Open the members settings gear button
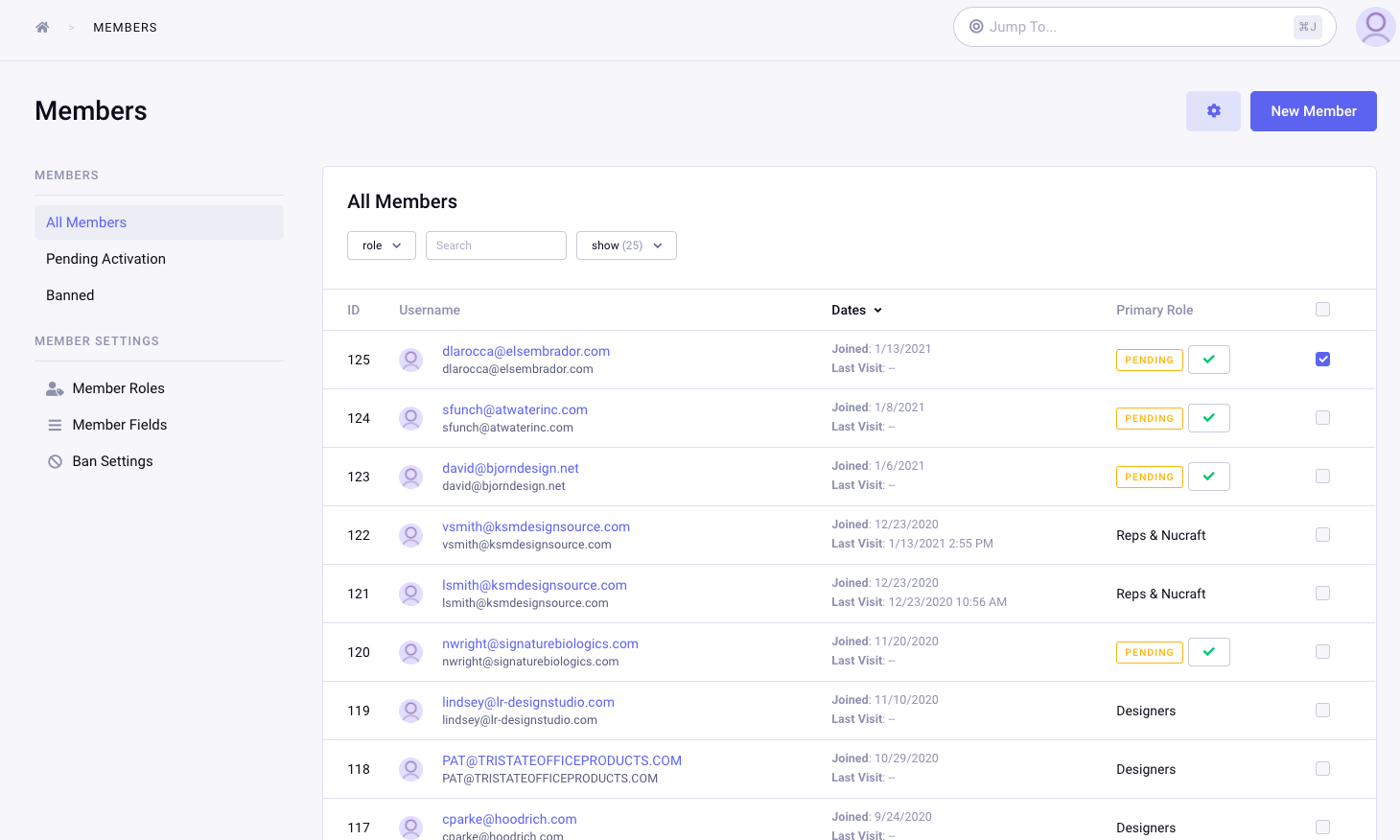This screenshot has height=840, width=1400. click(1213, 111)
